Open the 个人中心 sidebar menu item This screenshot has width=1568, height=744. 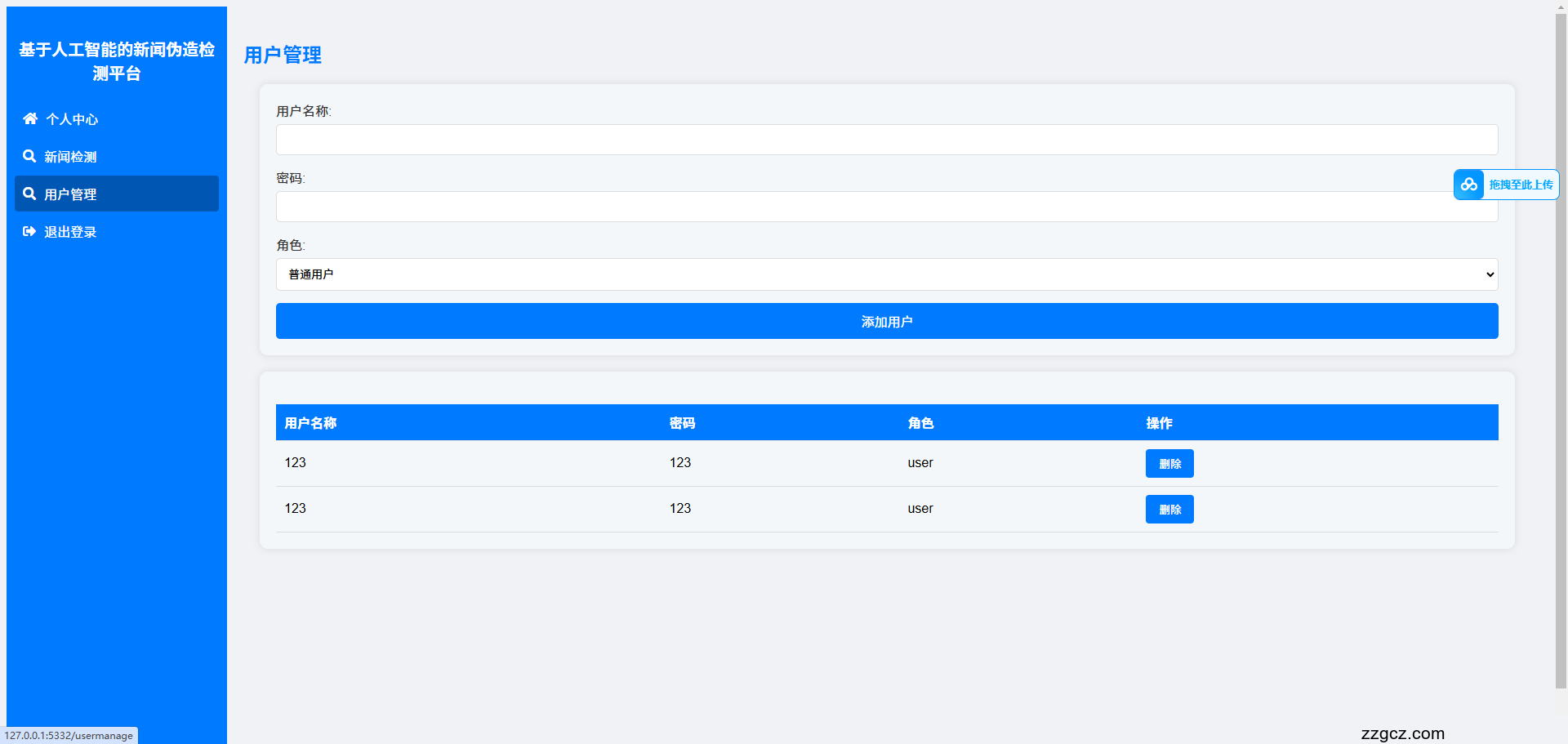point(72,119)
